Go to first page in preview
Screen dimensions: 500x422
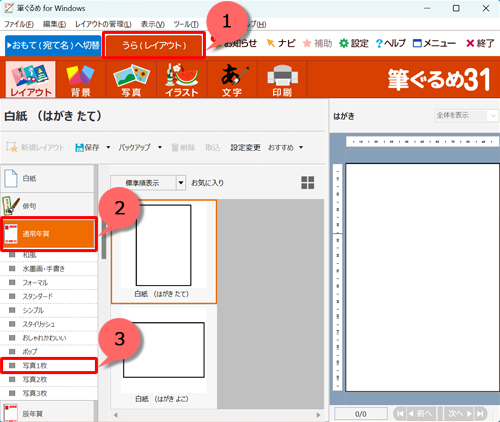coord(400,414)
